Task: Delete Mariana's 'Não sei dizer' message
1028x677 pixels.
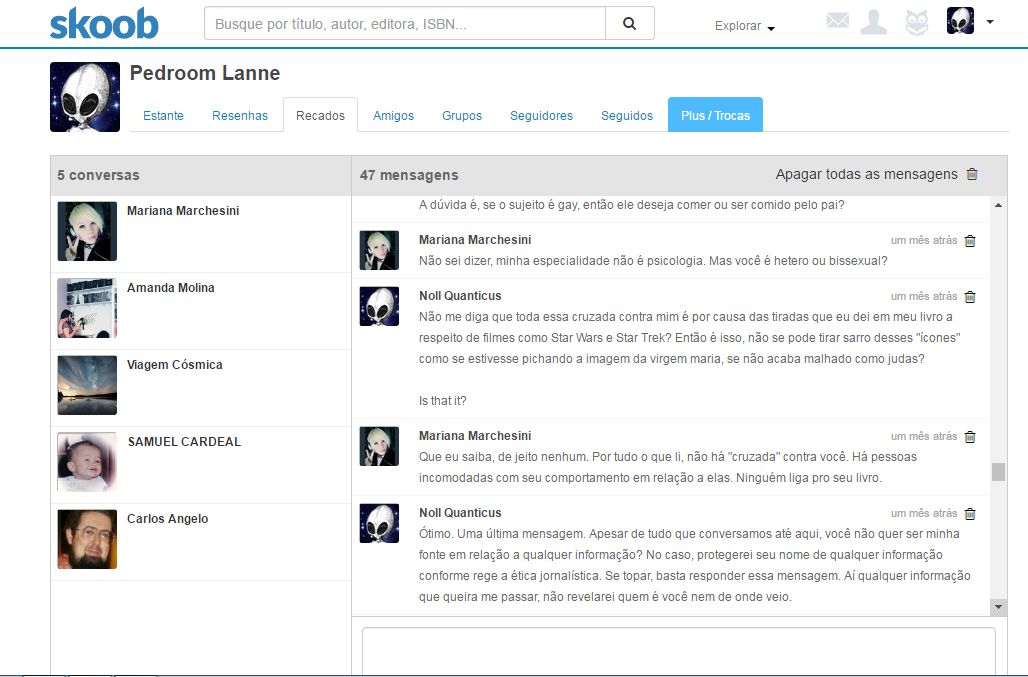Action: (970, 241)
